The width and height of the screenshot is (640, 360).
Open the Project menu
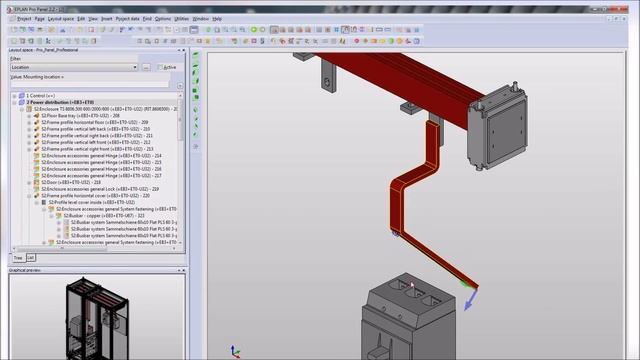24,19
